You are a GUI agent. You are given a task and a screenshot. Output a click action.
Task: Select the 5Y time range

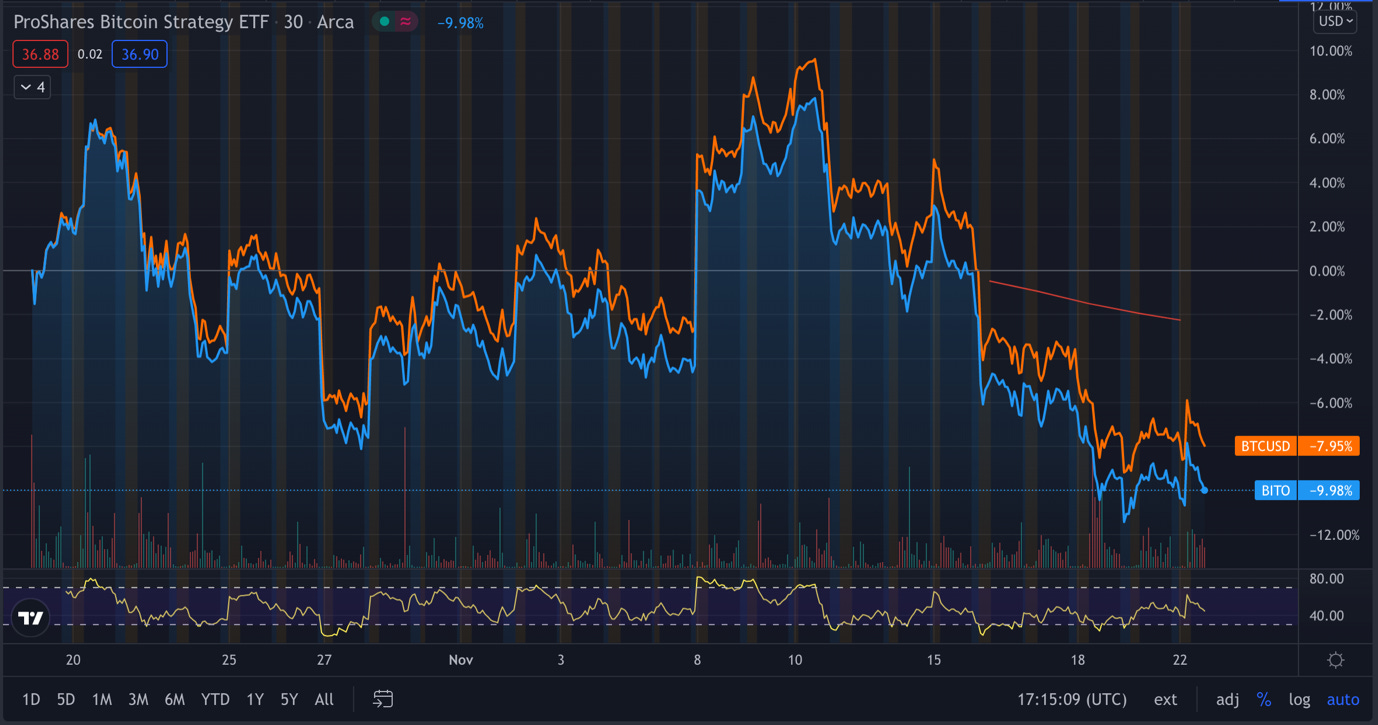(x=289, y=699)
